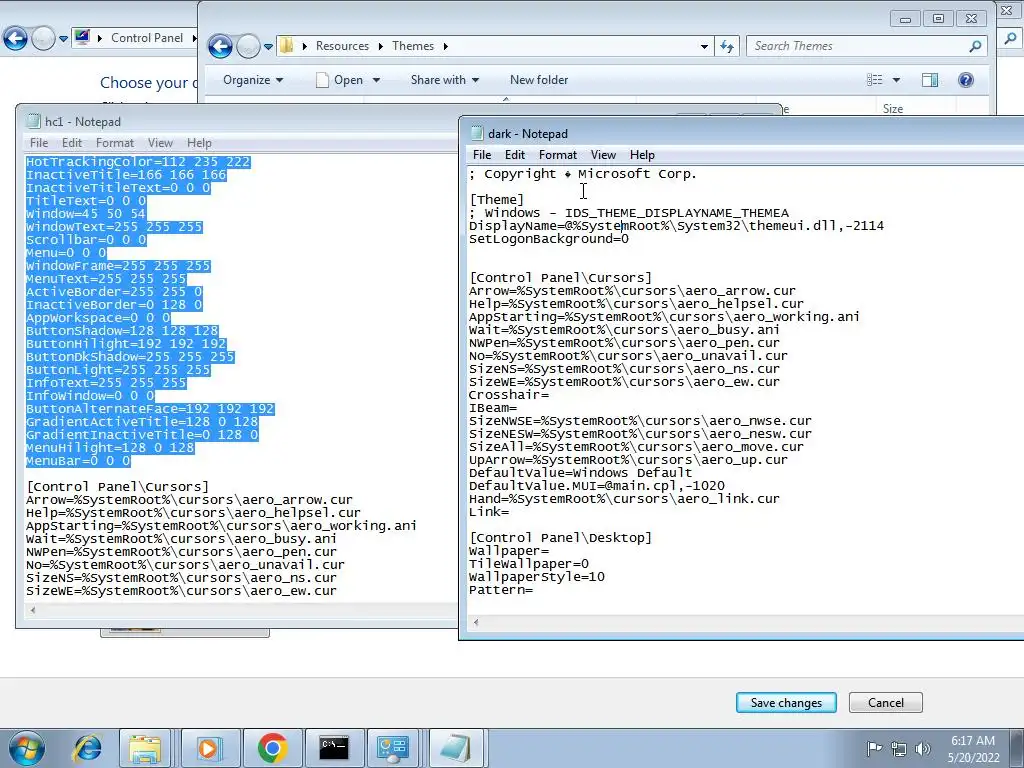Click 'DefaultValue=Windows Default' line in dark Notepad
The width and height of the screenshot is (1024, 768).
click(581, 473)
